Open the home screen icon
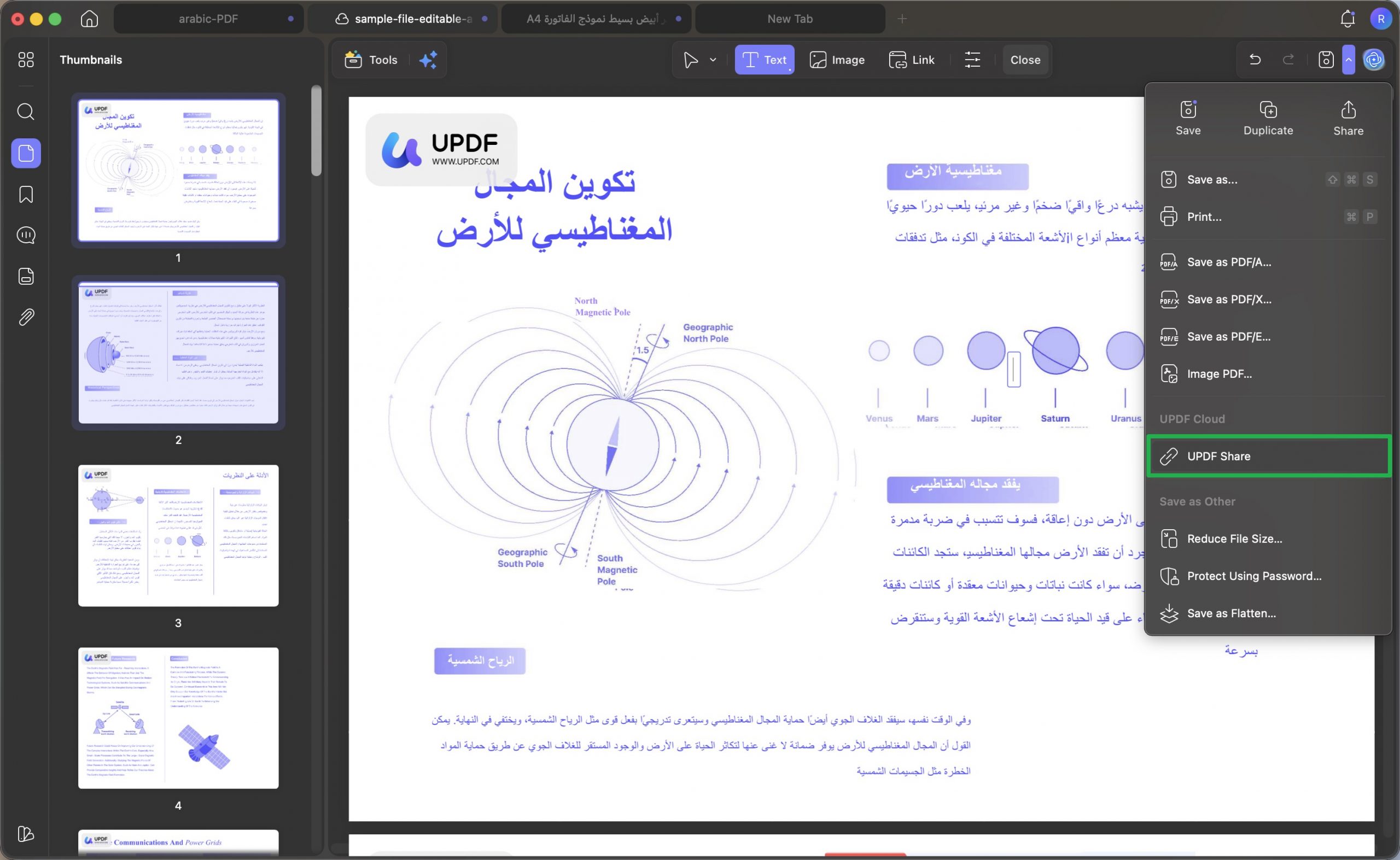 coord(89,19)
